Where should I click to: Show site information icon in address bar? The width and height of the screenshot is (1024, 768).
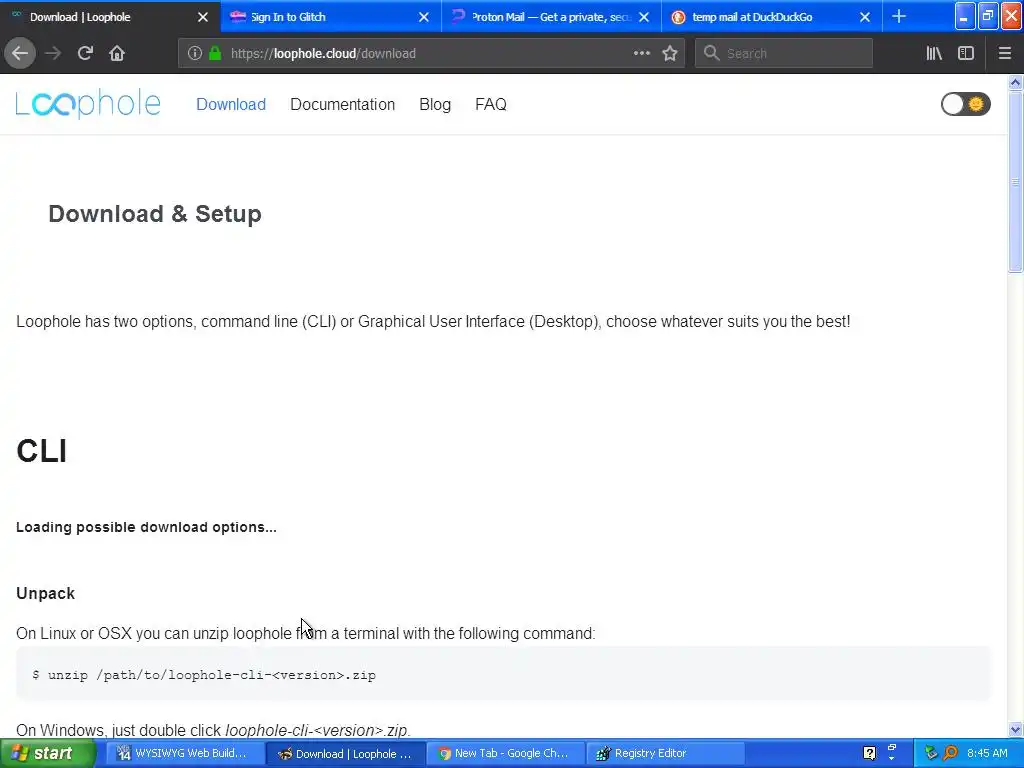pyautogui.click(x=195, y=54)
